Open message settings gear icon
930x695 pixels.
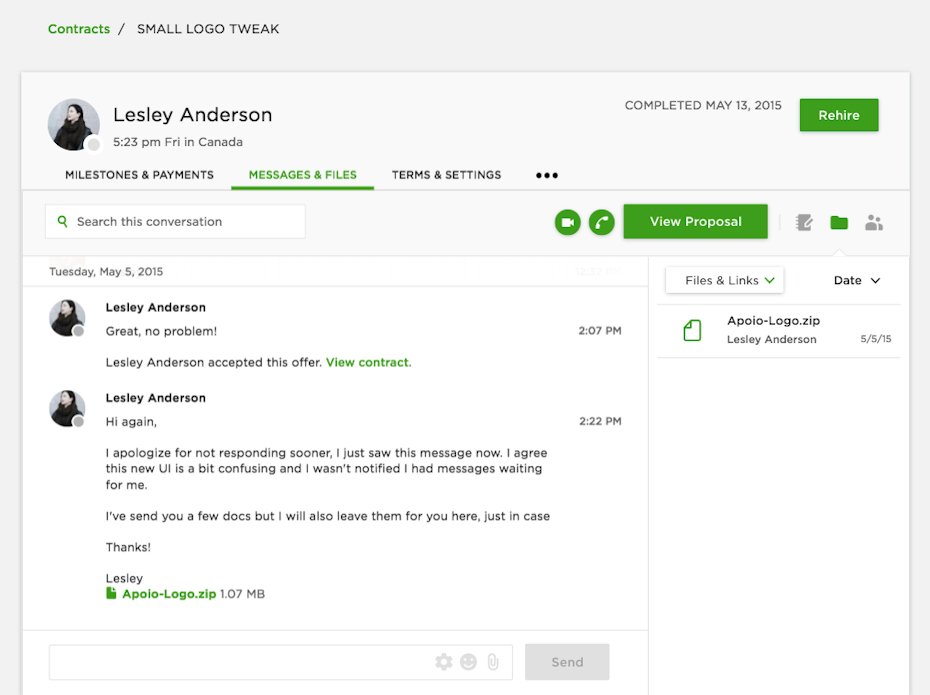(444, 662)
